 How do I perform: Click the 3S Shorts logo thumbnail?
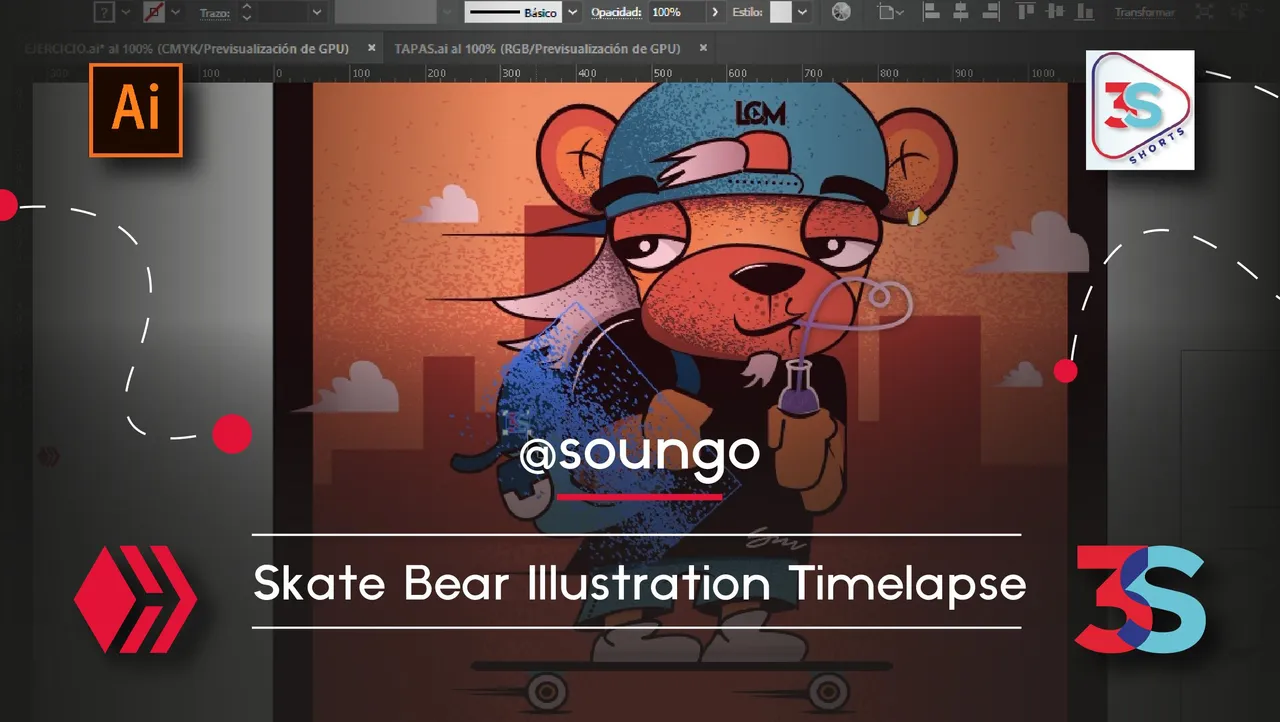pyautogui.click(x=1140, y=110)
